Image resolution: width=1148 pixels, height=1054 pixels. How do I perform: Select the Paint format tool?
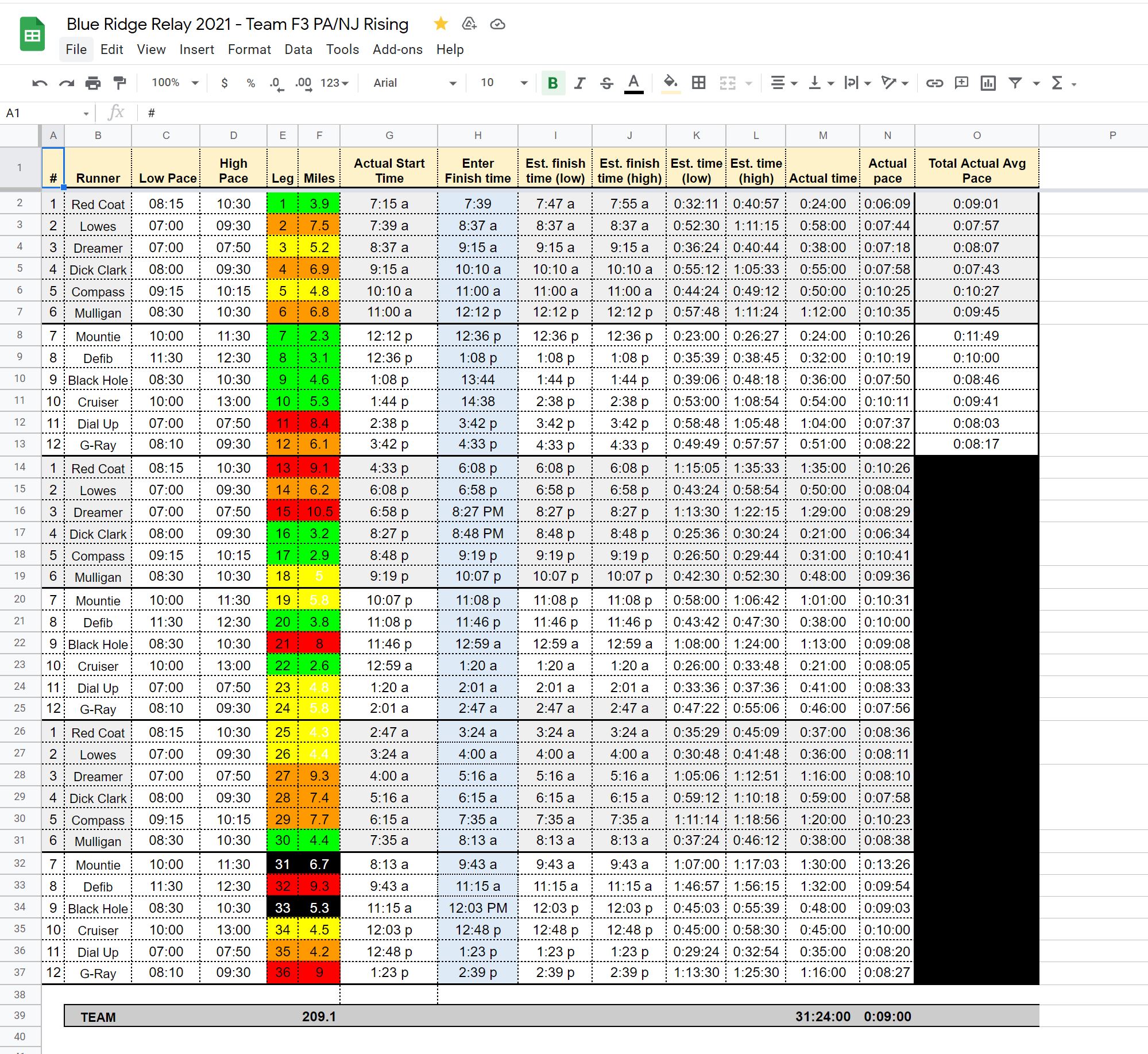119,83
